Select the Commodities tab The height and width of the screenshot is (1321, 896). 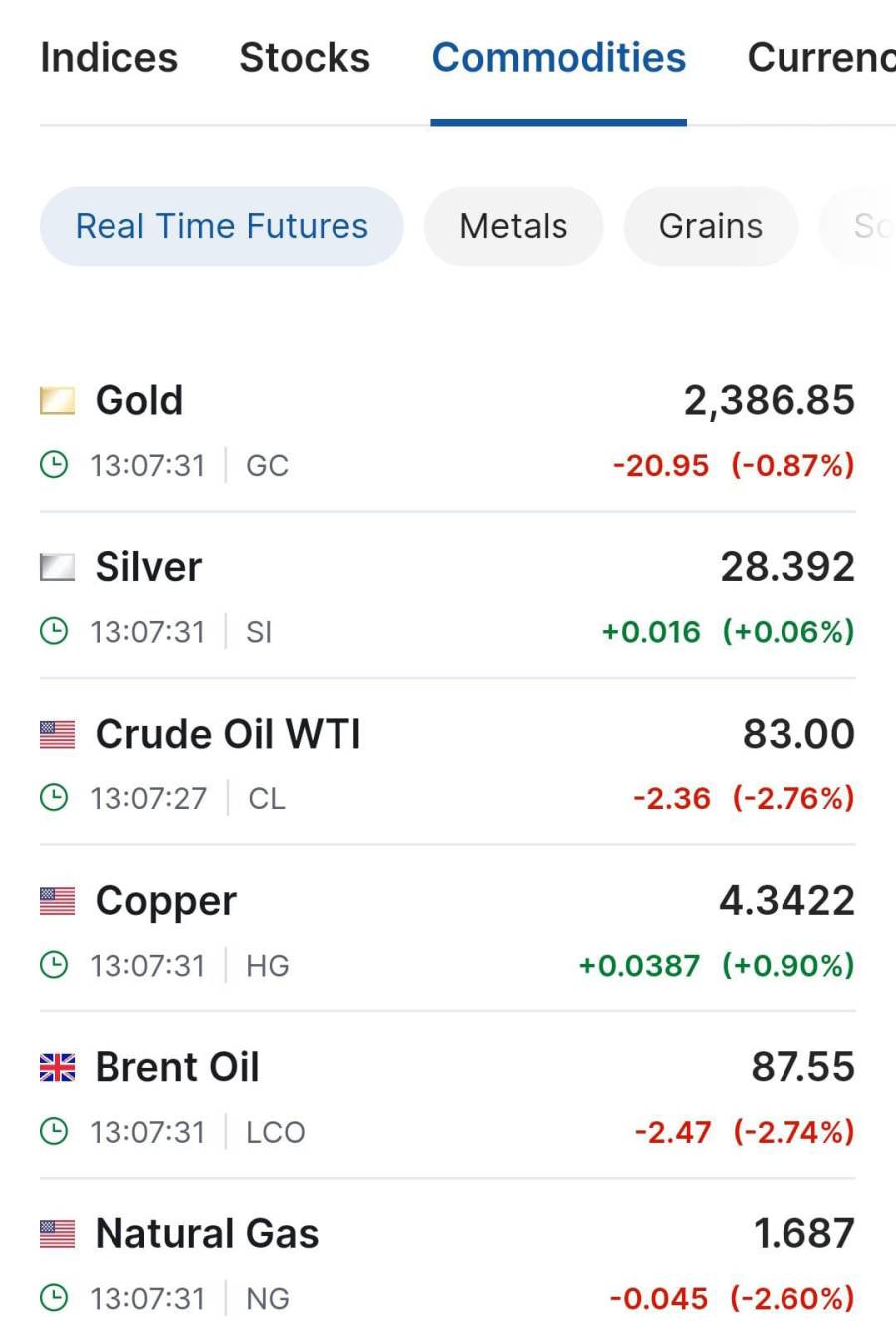coord(559,58)
